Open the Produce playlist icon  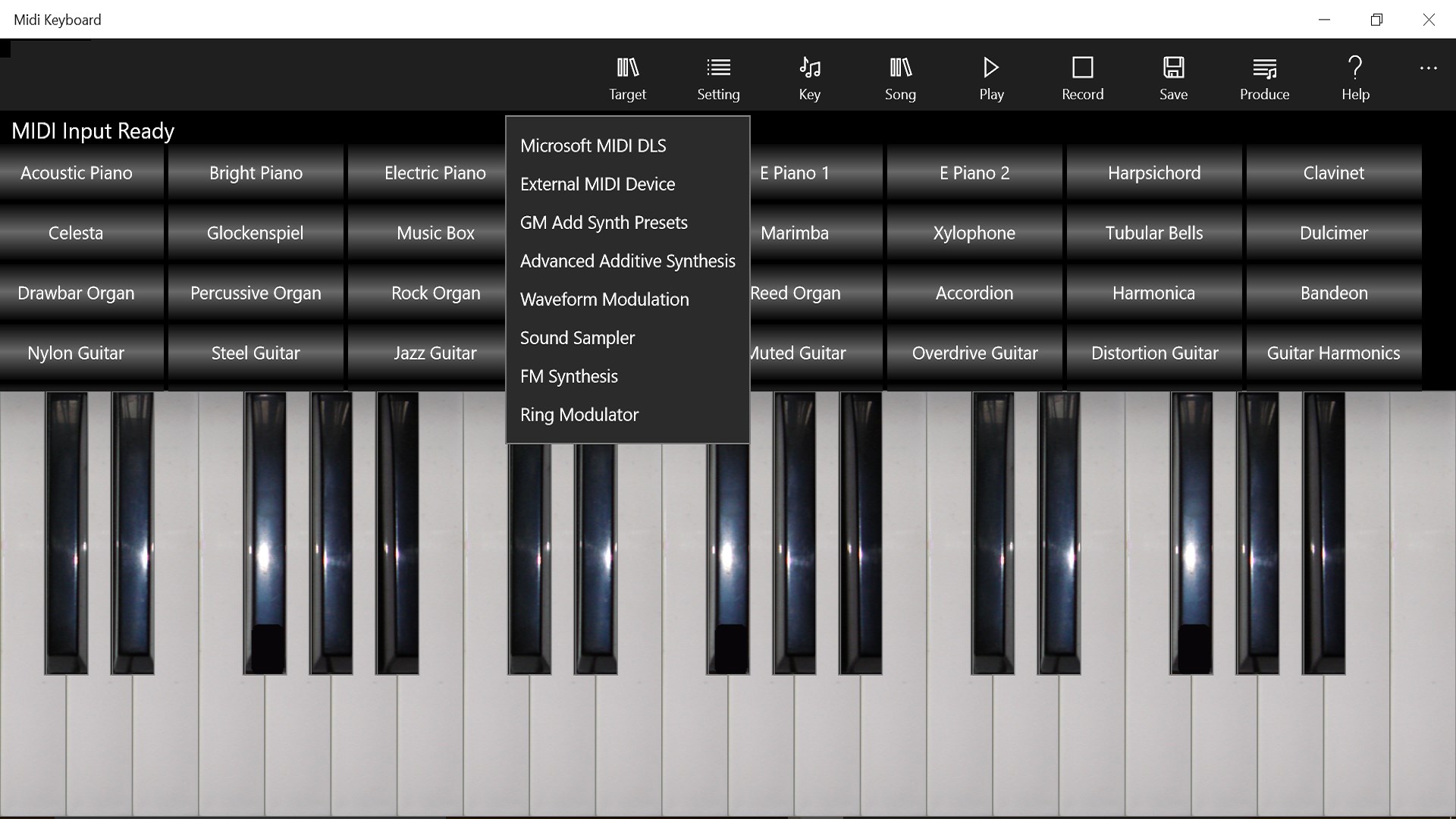point(1264,68)
